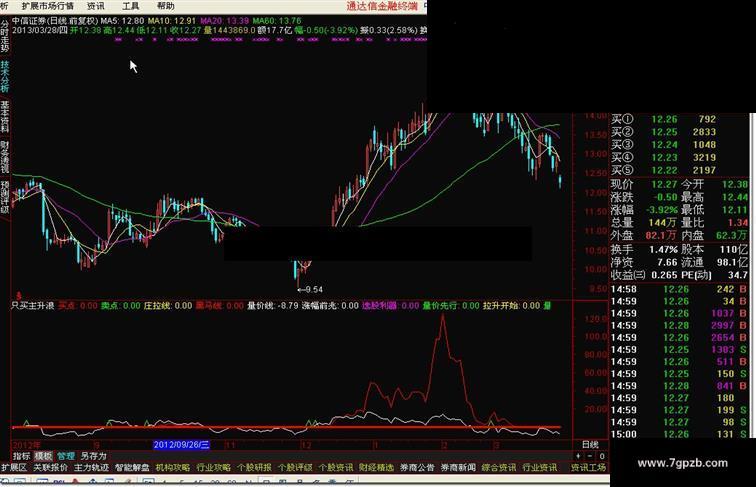Click the 黑马线: 0.00 indicator label
This screenshot has height=487, width=756.
219,306
